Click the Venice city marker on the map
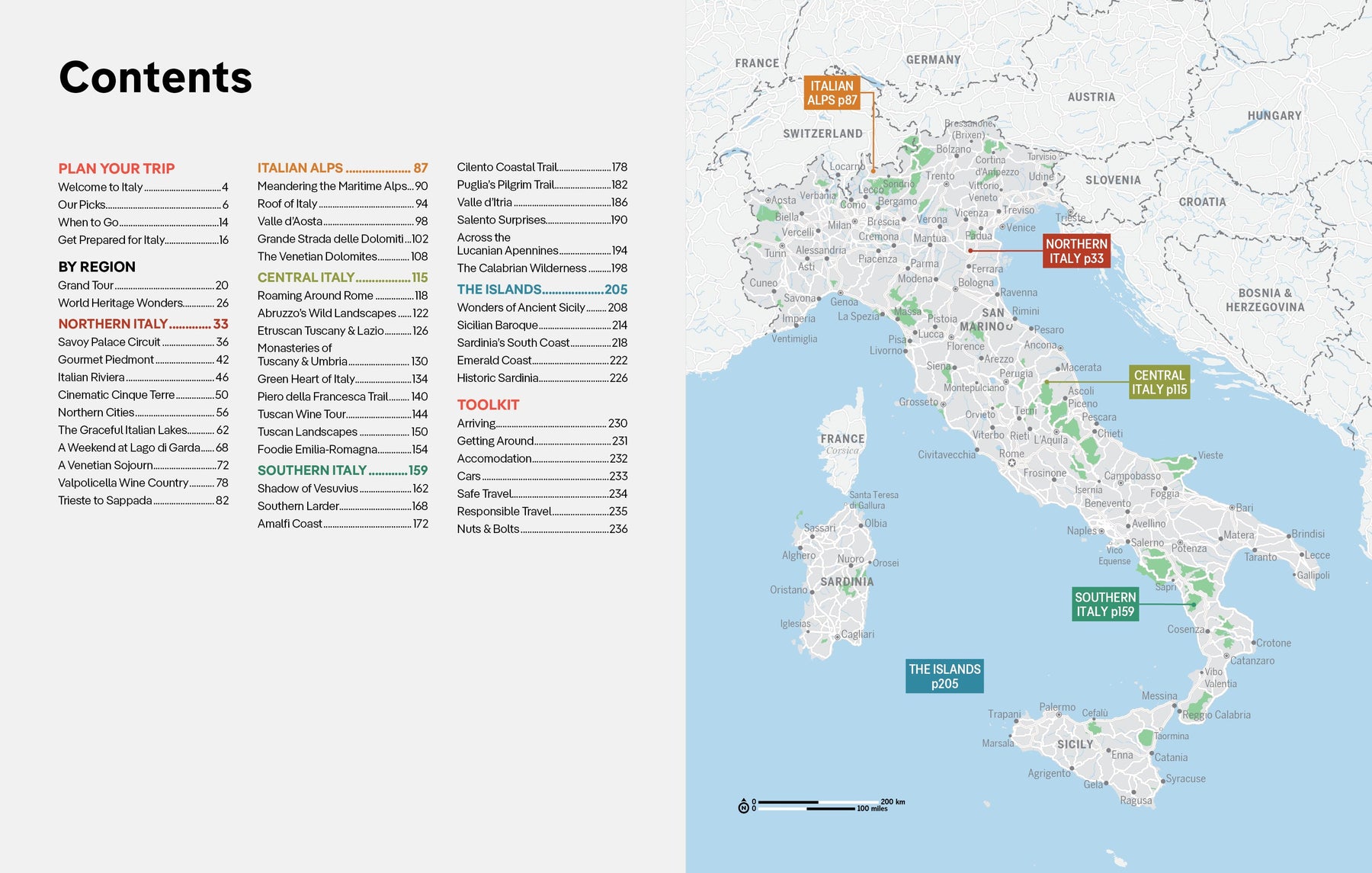Image resolution: width=1372 pixels, height=873 pixels. (1002, 227)
